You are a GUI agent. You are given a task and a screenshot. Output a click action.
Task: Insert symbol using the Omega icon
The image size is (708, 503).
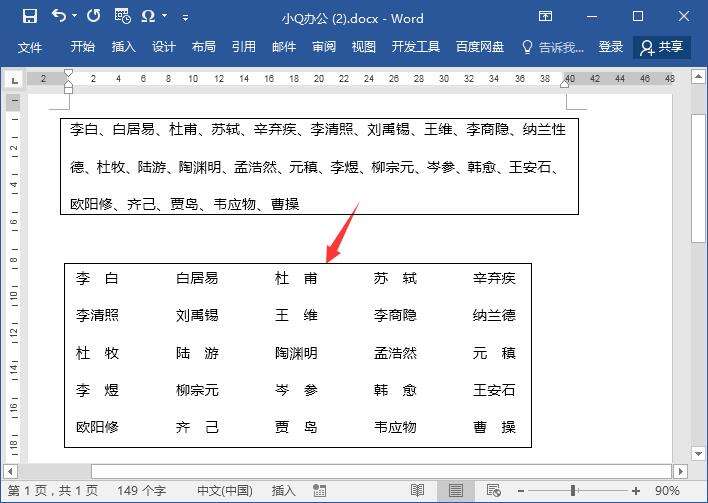click(149, 17)
